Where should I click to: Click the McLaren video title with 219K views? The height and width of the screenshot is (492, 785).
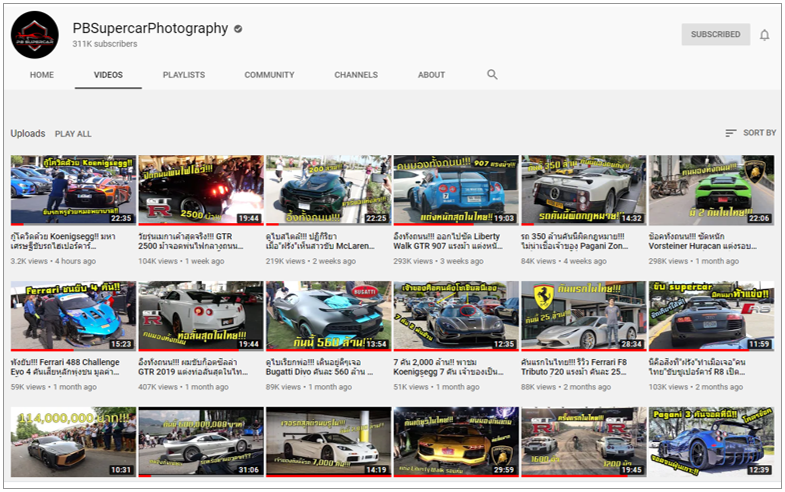pyautogui.click(x=320, y=241)
